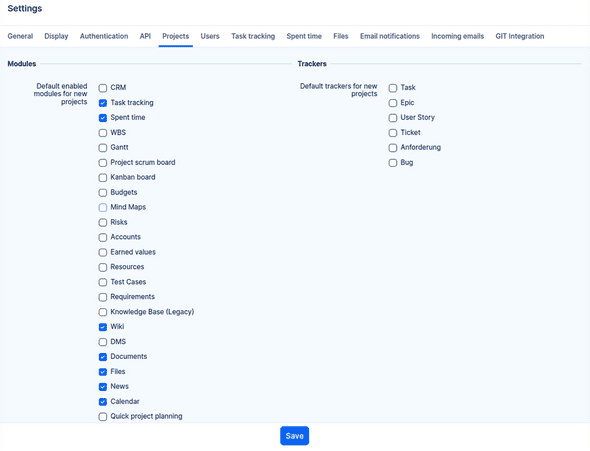The image size is (590, 451).
Task: Enable the CRM module checkbox
Action: pyautogui.click(x=103, y=88)
